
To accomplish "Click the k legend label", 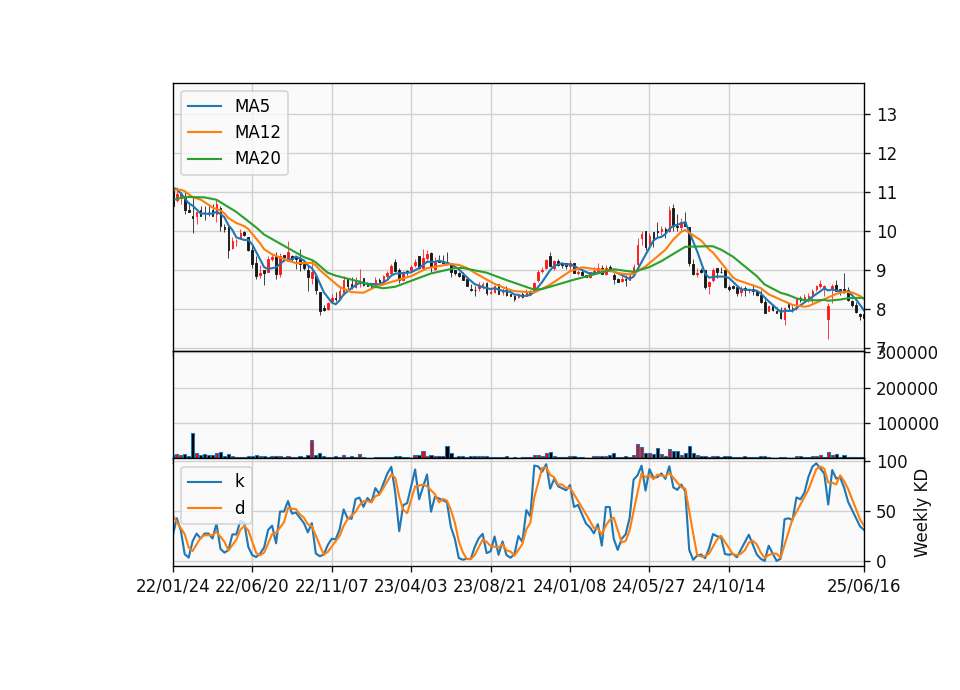I will 239,481.
